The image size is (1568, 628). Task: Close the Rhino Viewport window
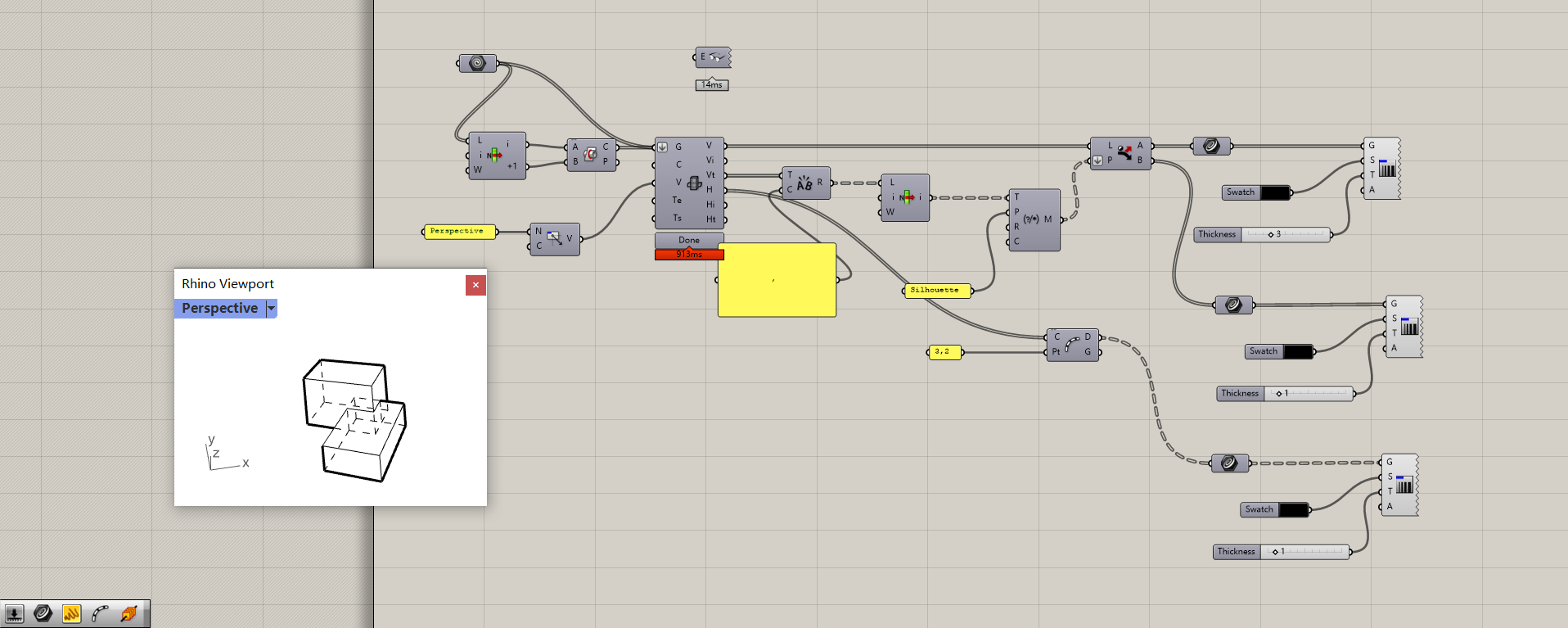475,285
